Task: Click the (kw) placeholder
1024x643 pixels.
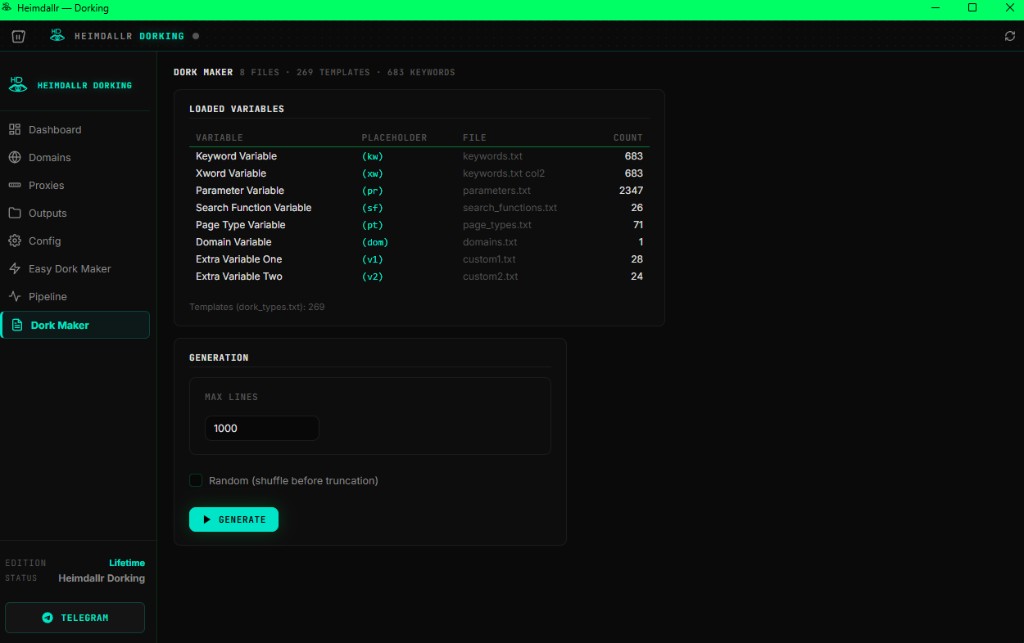Action: [x=372, y=157]
